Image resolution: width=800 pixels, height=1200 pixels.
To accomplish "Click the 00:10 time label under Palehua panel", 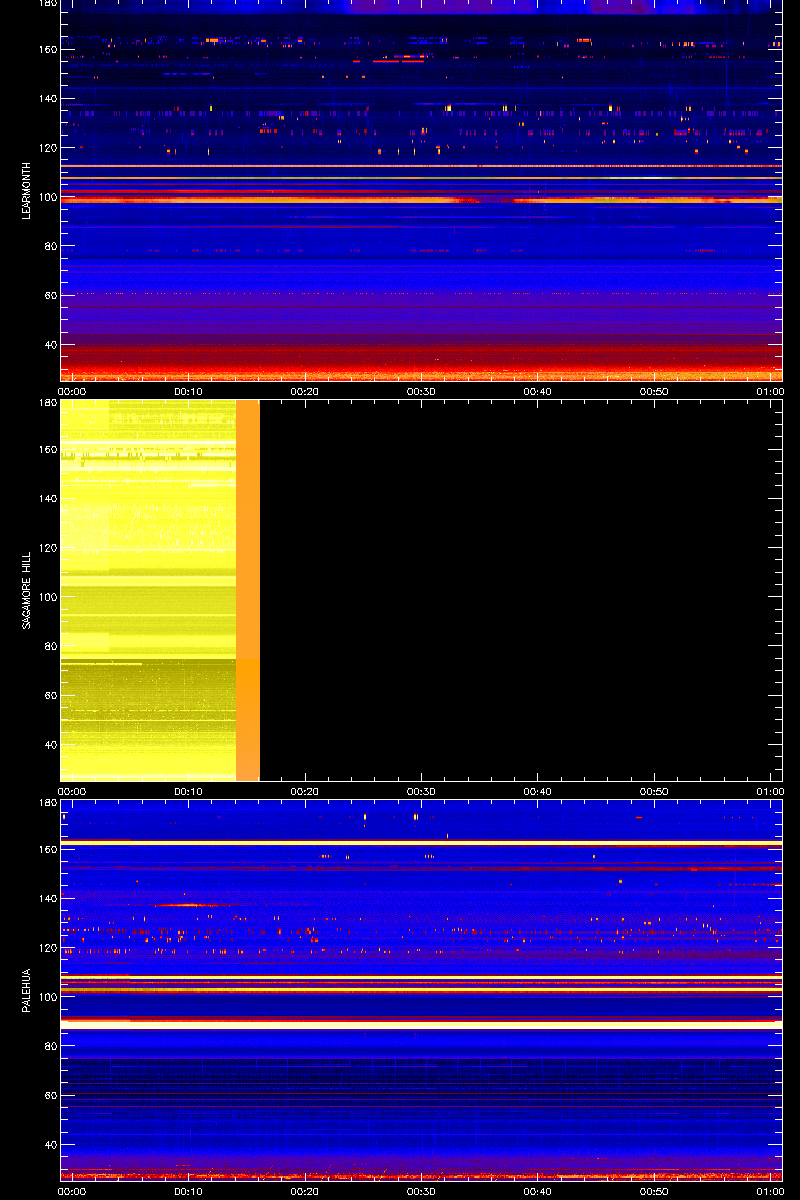I will coord(188,1192).
